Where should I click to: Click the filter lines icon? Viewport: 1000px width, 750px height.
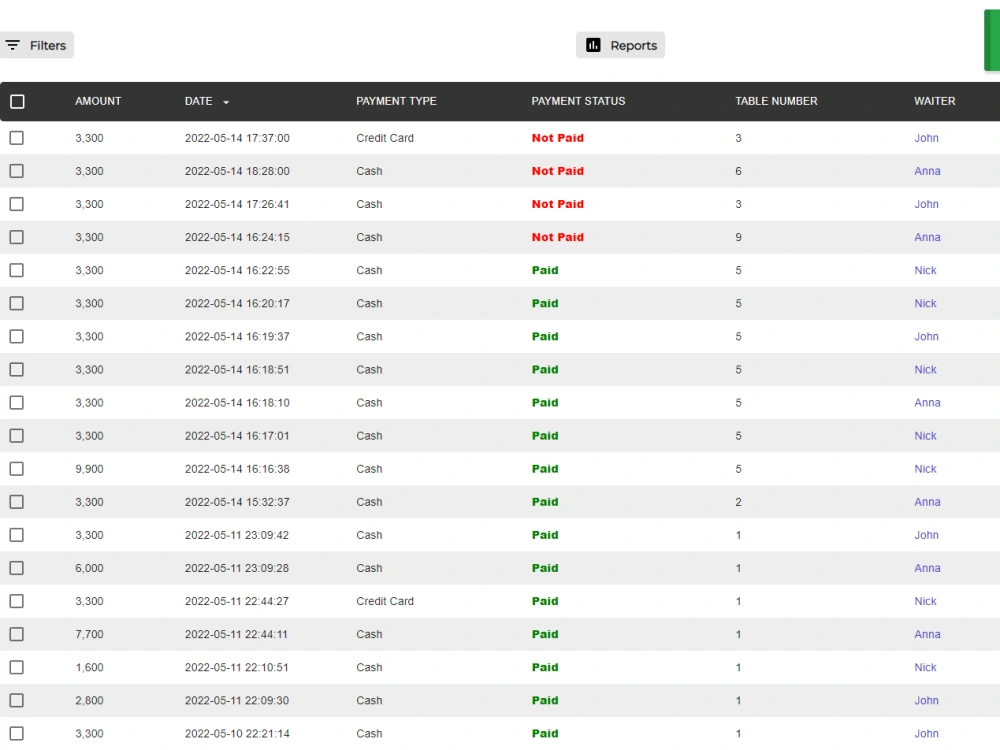13,45
